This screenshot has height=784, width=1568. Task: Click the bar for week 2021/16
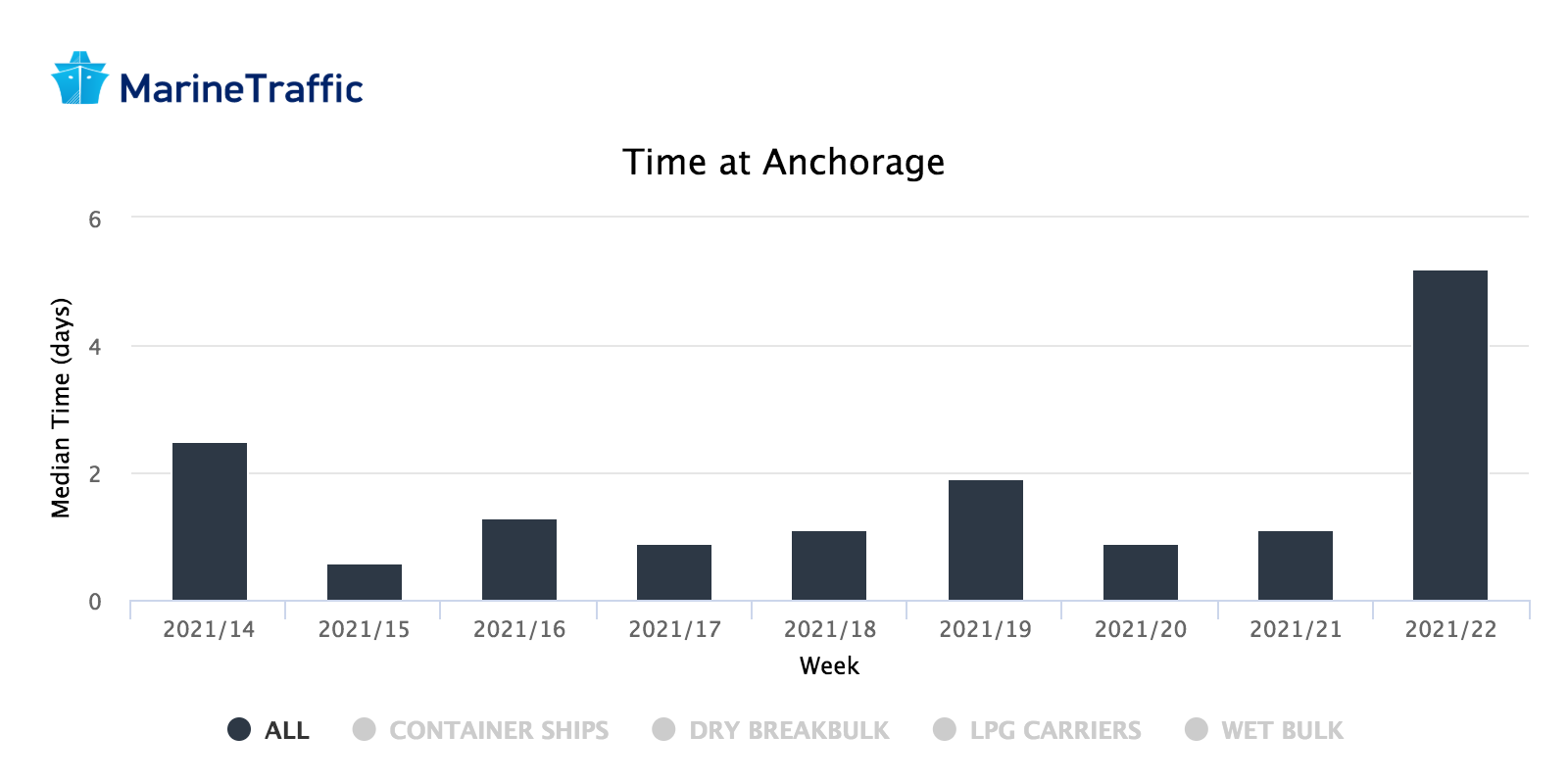tap(519, 560)
